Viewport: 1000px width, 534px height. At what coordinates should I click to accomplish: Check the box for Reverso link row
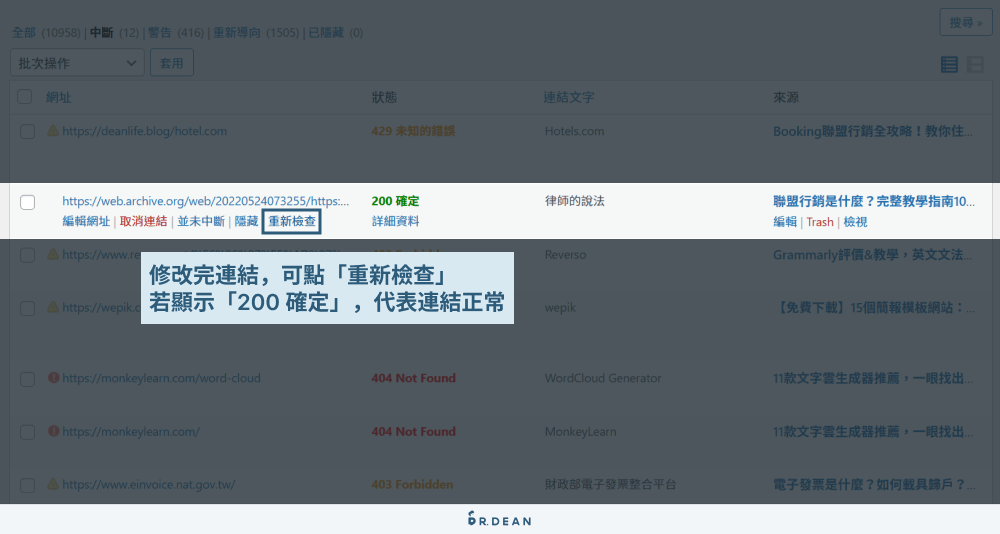[27, 255]
